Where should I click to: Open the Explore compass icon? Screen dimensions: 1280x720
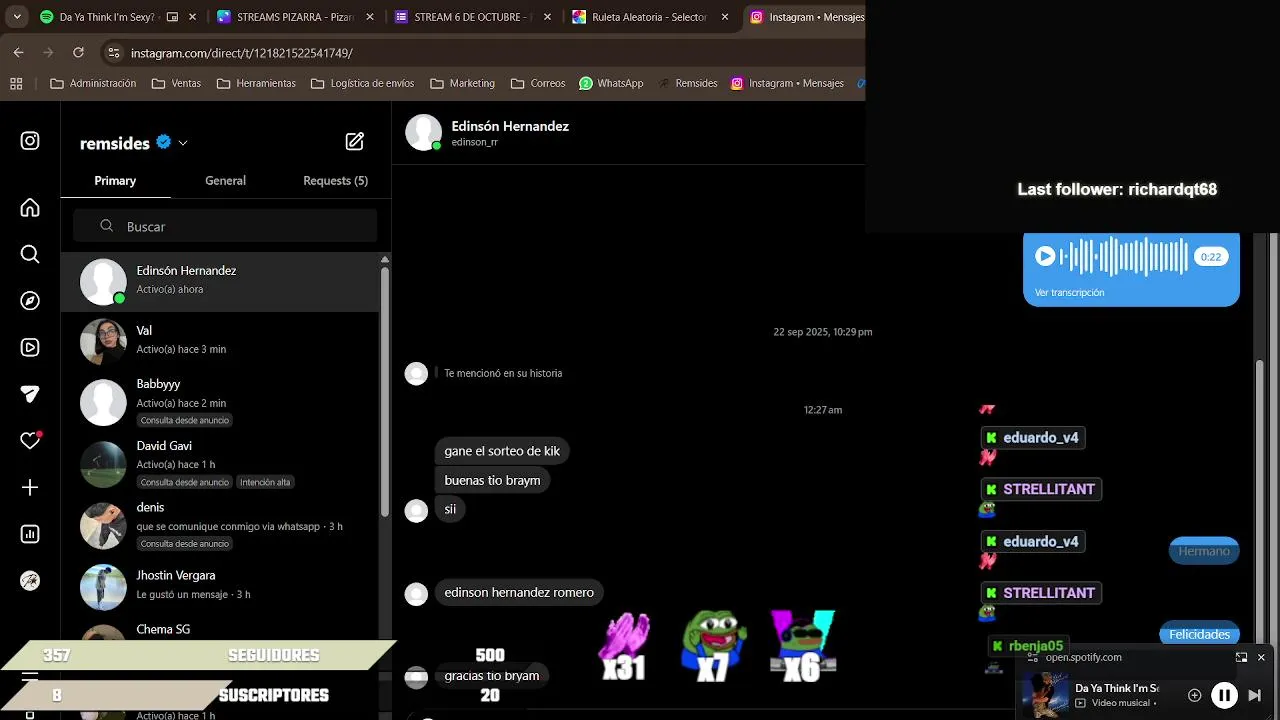pyautogui.click(x=30, y=301)
